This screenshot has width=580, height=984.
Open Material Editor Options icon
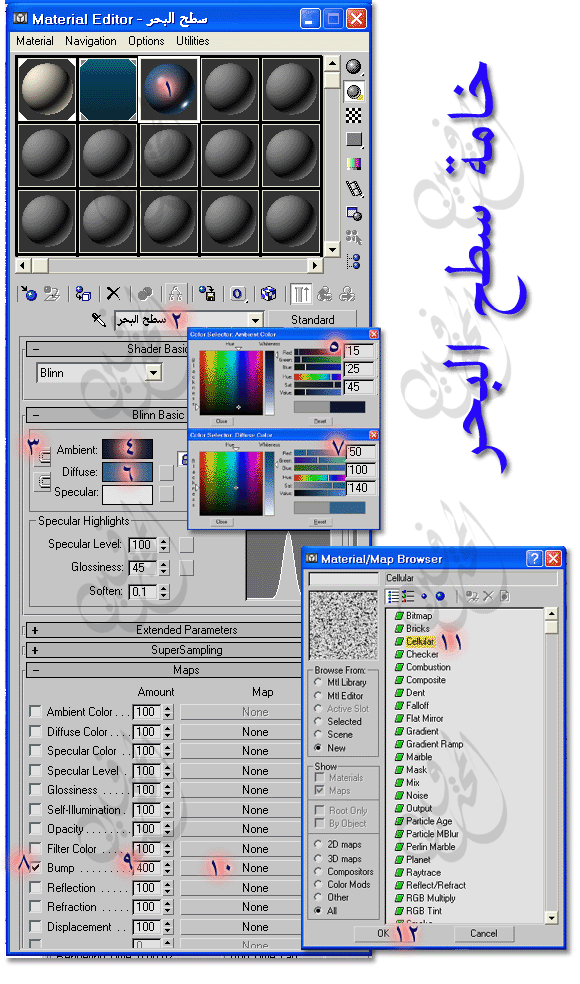354,213
